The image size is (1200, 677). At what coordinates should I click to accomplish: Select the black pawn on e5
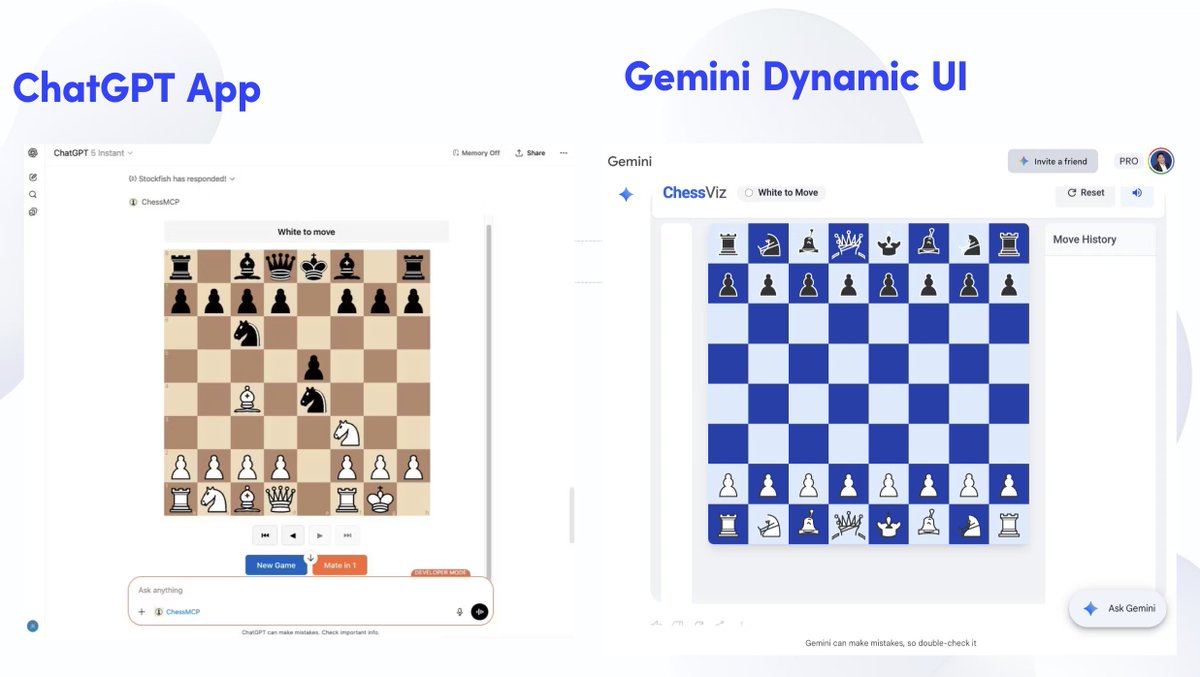pyautogui.click(x=315, y=366)
